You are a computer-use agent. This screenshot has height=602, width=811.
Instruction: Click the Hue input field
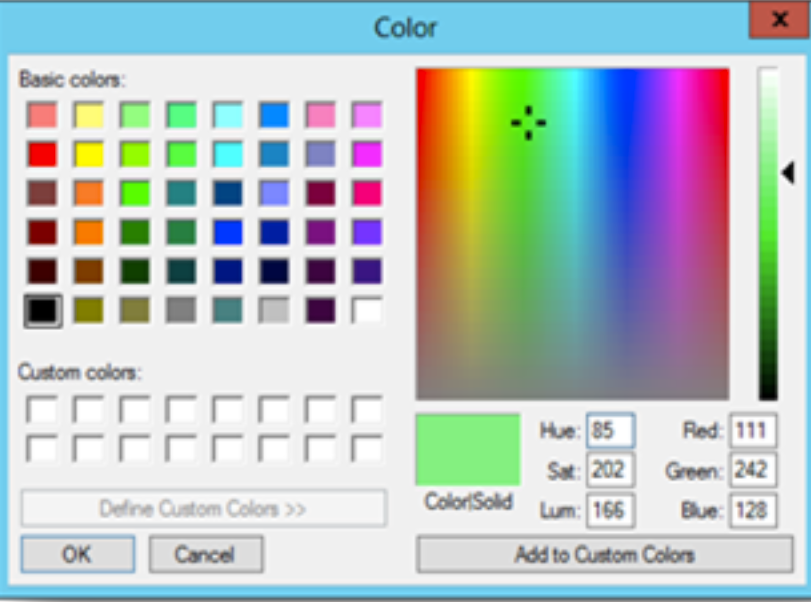pos(610,430)
